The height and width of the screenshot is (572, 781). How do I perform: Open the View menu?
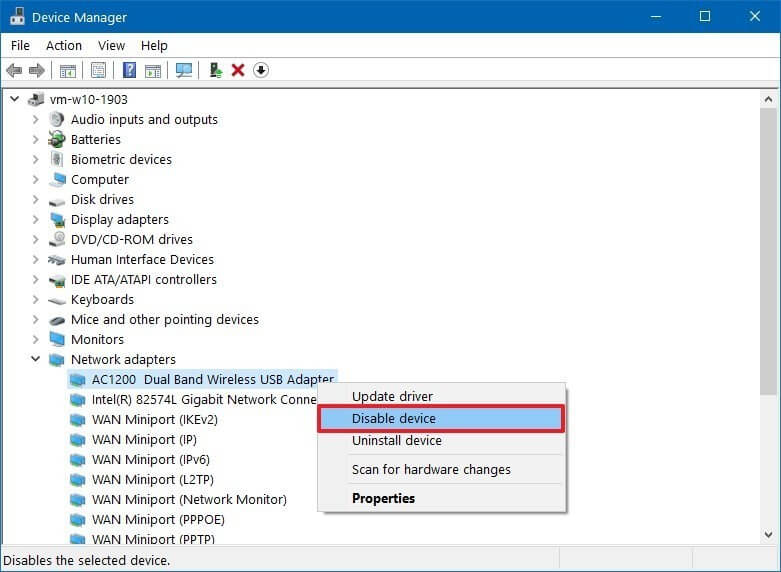[111, 45]
